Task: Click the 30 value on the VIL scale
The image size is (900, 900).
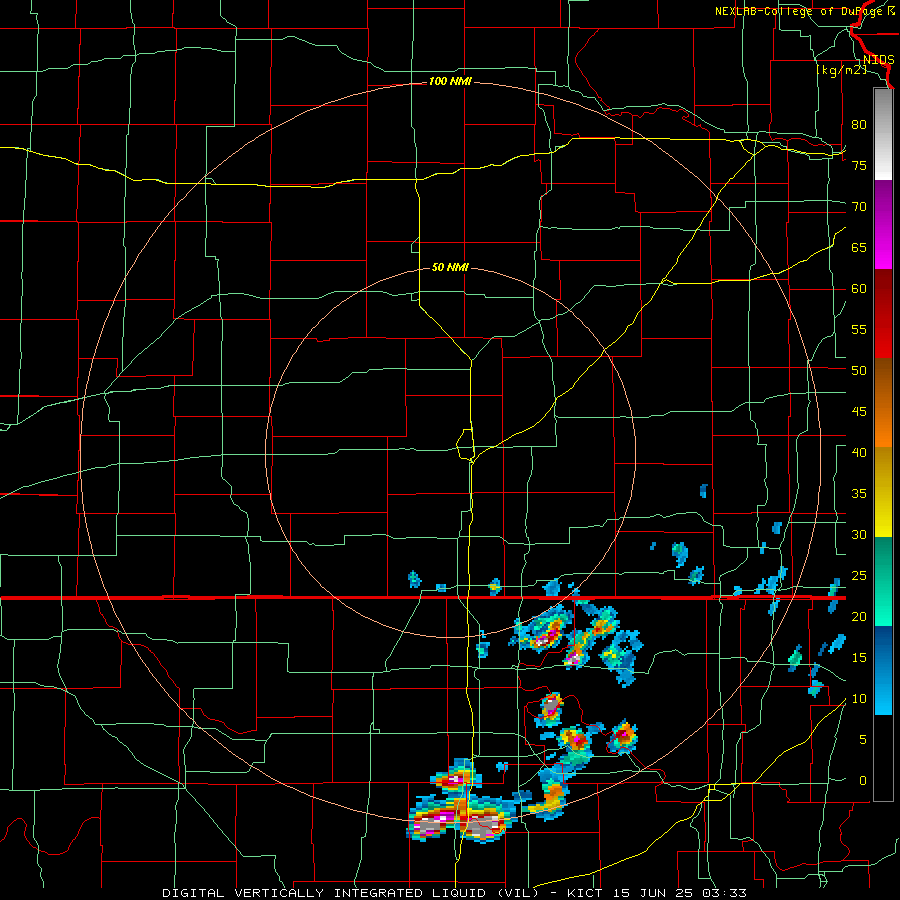Action: pos(859,534)
